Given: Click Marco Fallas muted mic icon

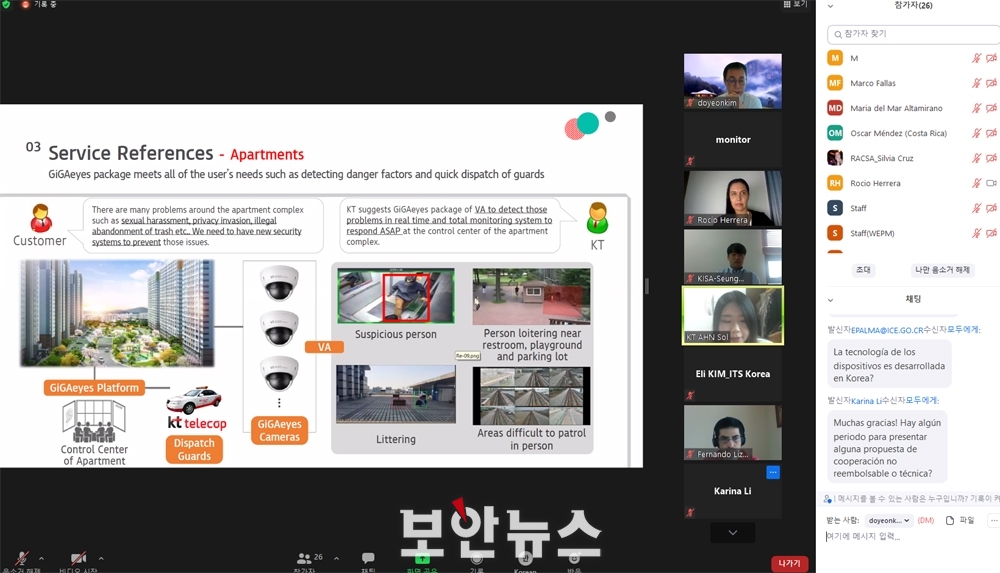Looking at the screenshot, I should (976, 83).
